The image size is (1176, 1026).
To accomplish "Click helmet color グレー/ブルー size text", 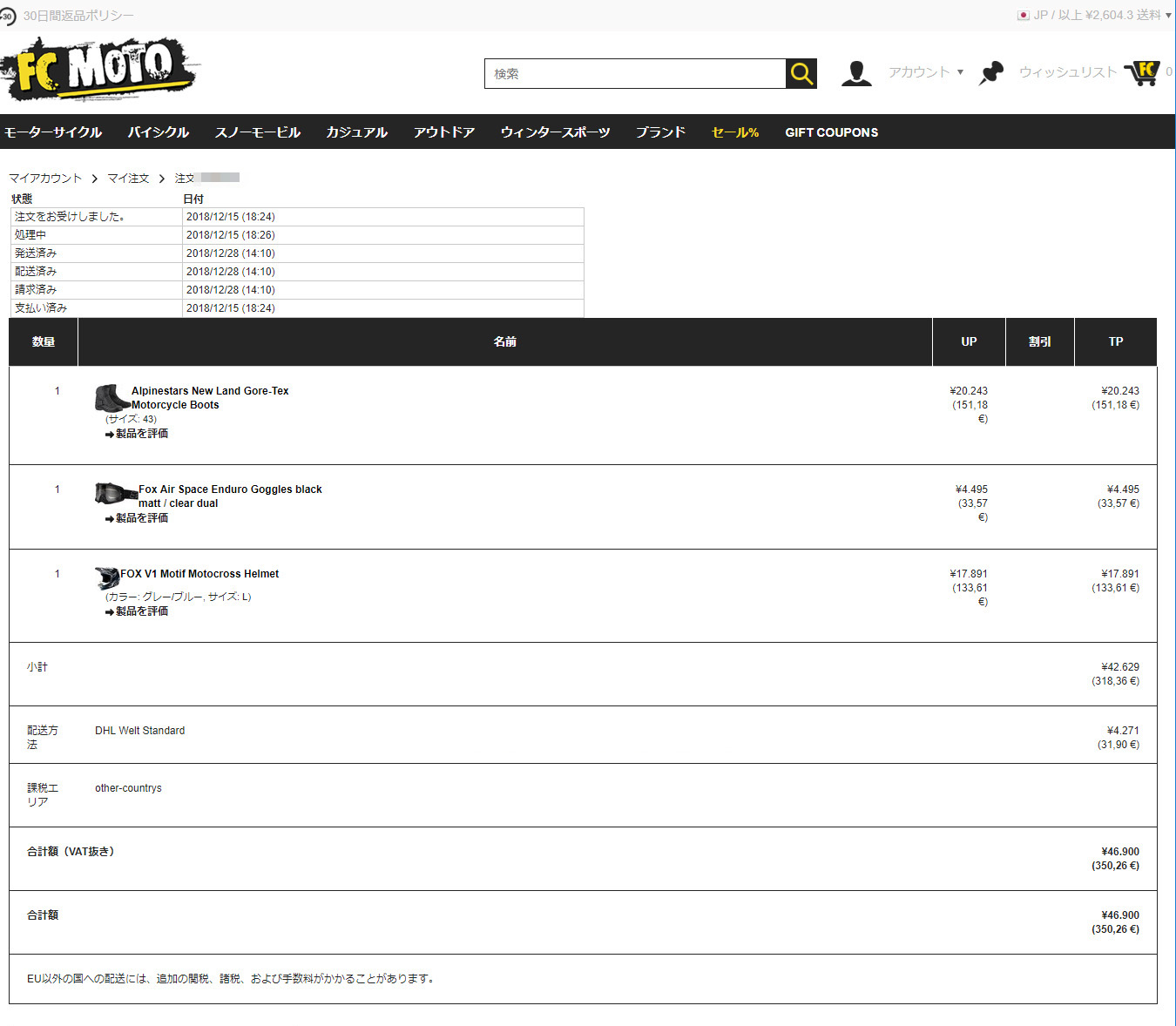I will coord(178,597).
